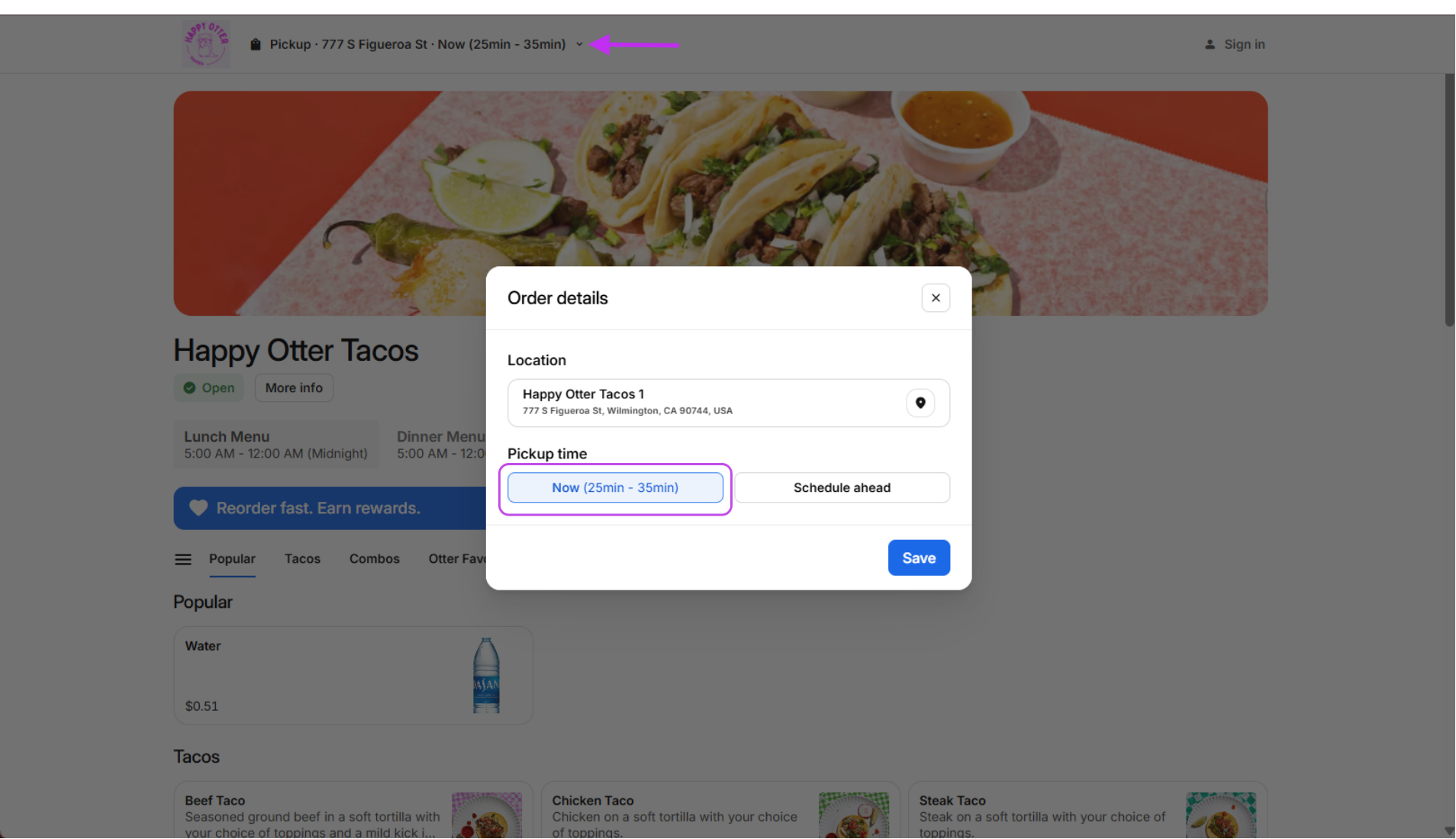Screen dimensions: 1456x839
Task: Click the user profile icon
Action: click(1210, 44)
